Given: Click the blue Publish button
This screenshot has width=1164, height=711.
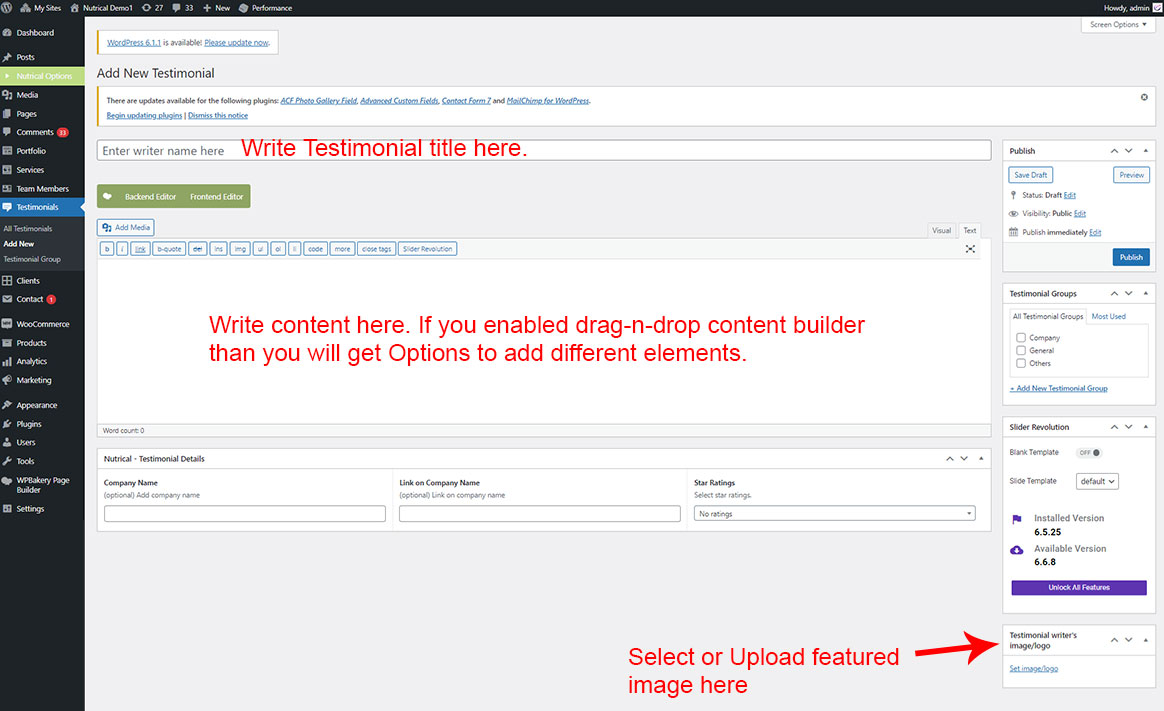Looking at the screenshot, I should pyautogui.click(x=1130, y=257).
